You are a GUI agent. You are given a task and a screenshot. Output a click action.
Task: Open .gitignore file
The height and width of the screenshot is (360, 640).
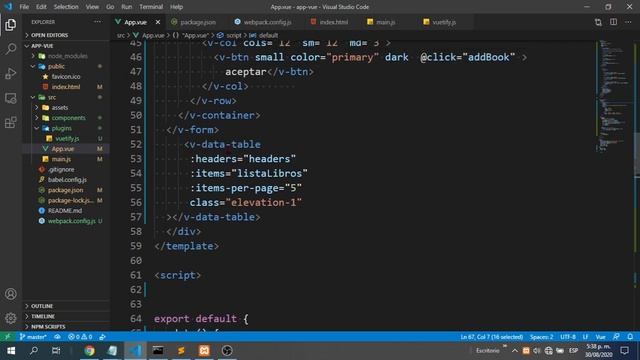(x=61, y=169)
